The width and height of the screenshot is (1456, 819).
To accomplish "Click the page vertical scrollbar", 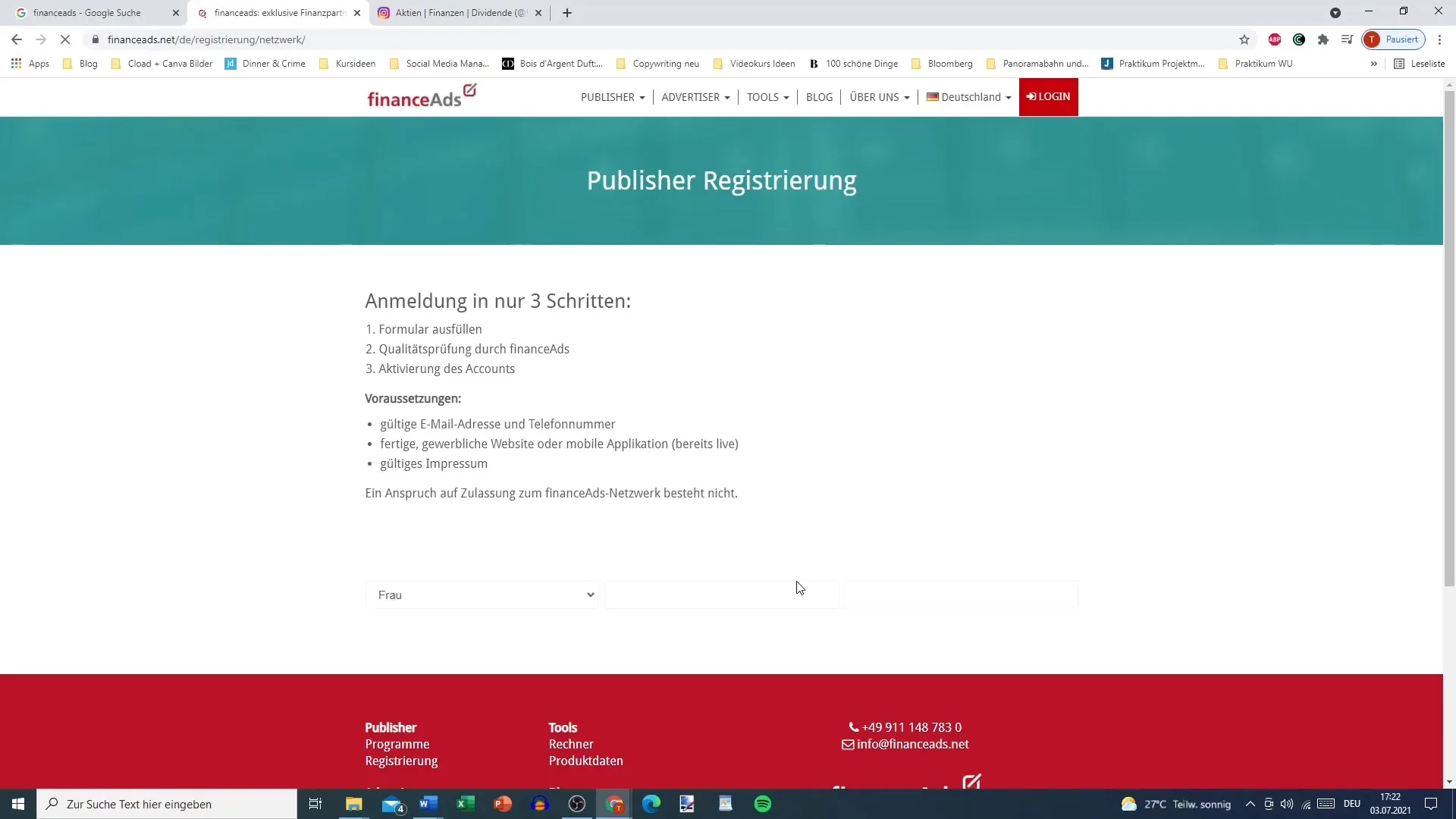I will click(x=1449, y=338).
